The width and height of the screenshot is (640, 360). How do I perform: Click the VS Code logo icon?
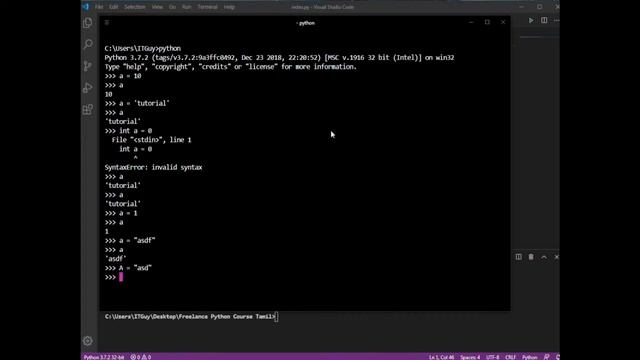pos(86,7)
